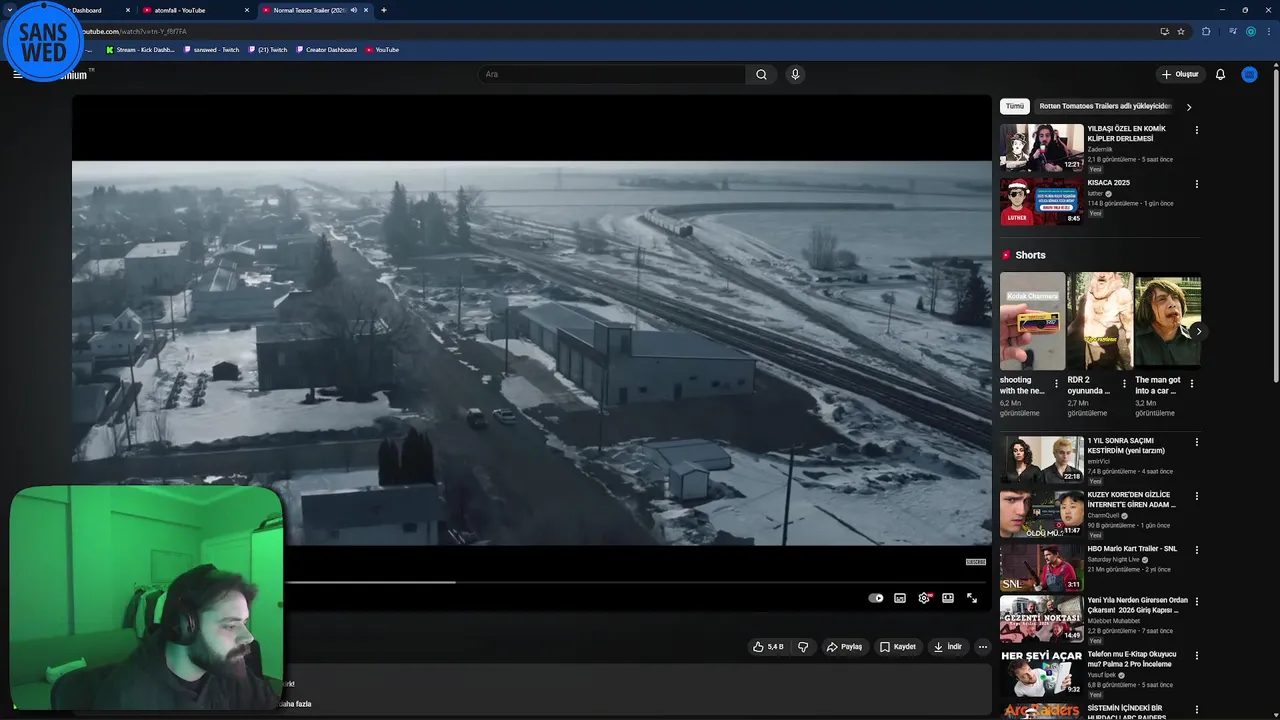Open options for HBO Mario Kart Trailer video
The image size is (1280, 720).
[x=1196, y=550]
